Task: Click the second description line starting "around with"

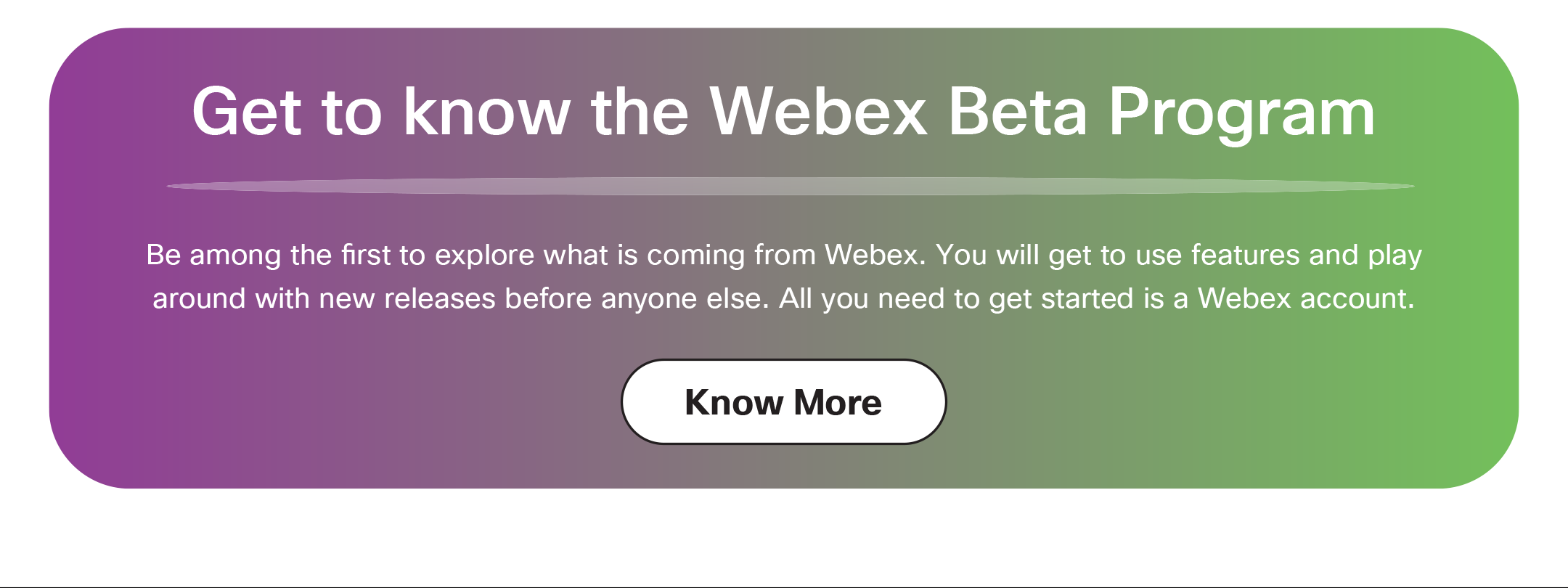Action: coord(783,299)
